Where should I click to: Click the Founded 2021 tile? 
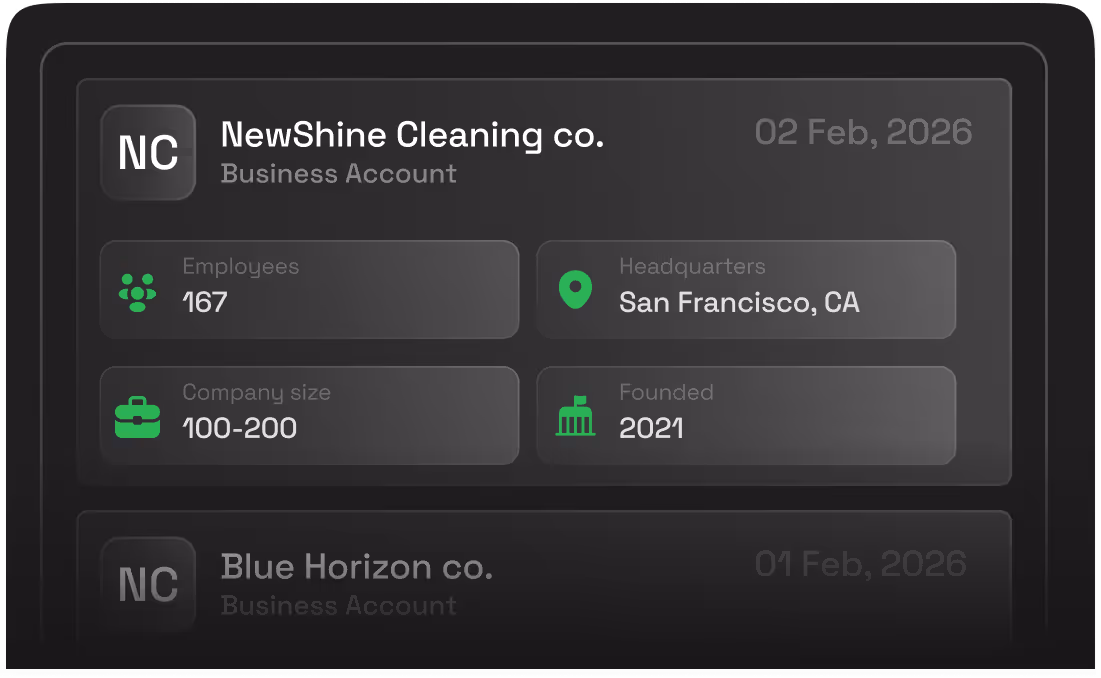(x=746, y=416)
